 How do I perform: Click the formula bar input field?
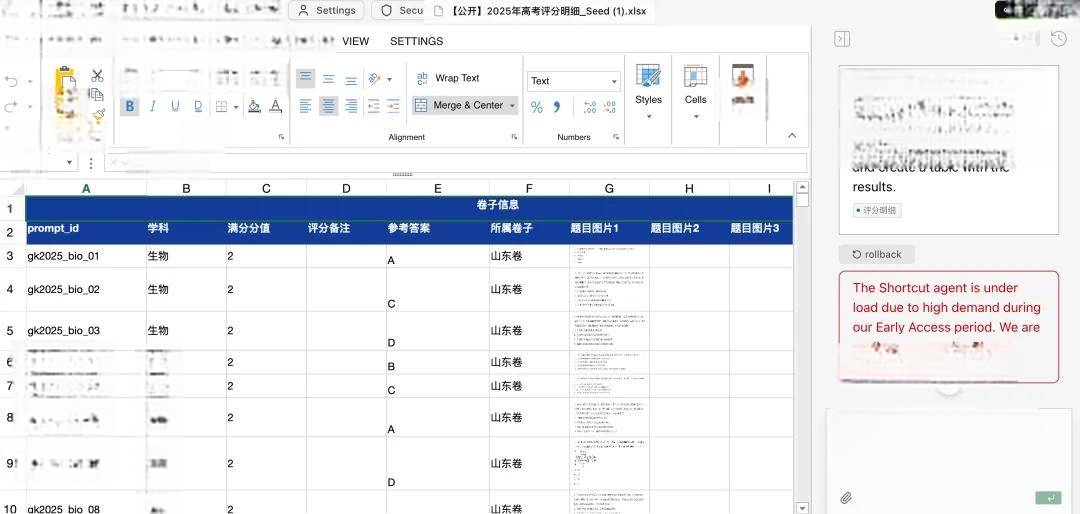pos(455,163)
